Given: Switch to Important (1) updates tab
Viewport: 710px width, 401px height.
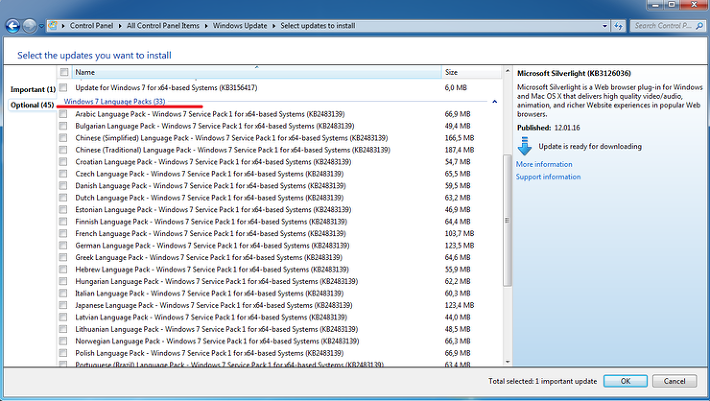Looking at the screenshot, I should [x=33, y=89].
